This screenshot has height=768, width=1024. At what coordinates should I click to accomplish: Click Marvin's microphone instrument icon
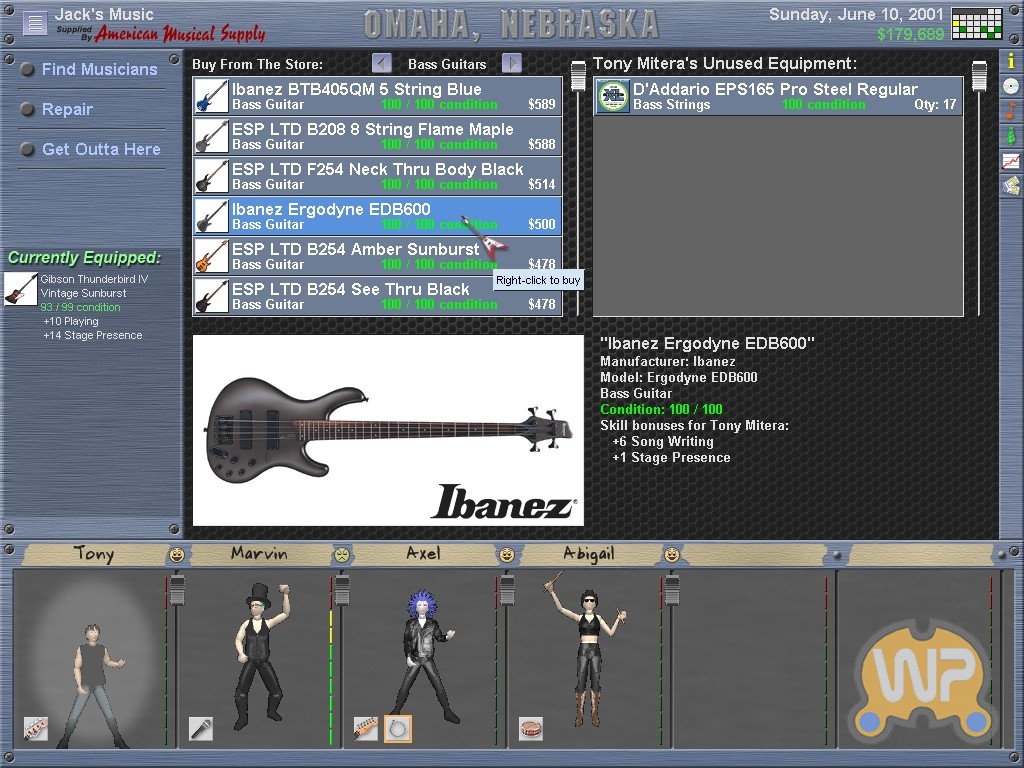(x=200, y=729)
